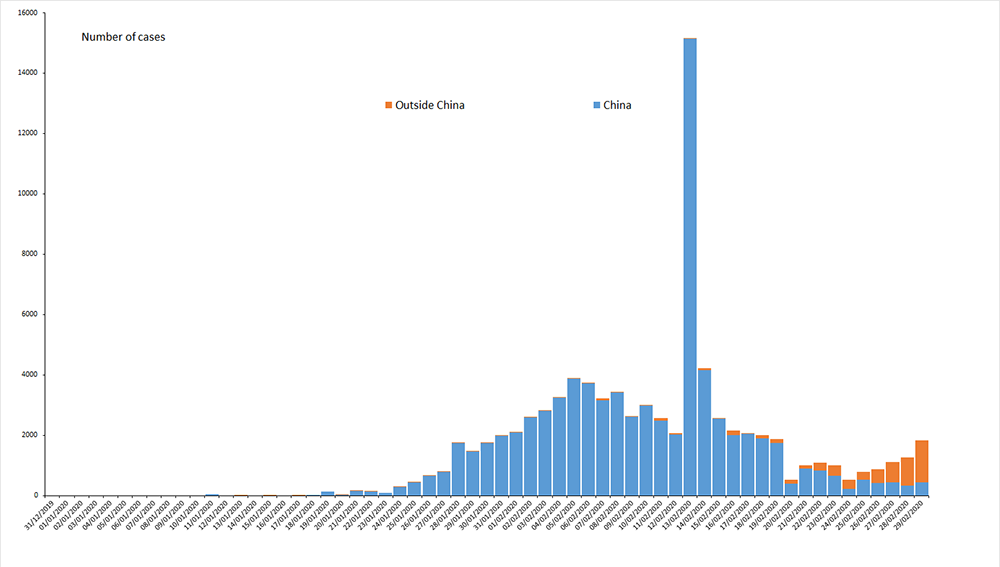Click the 16000 y-axis label
Viewport: 1000px width, 567px height.
[x=25, y=14]
